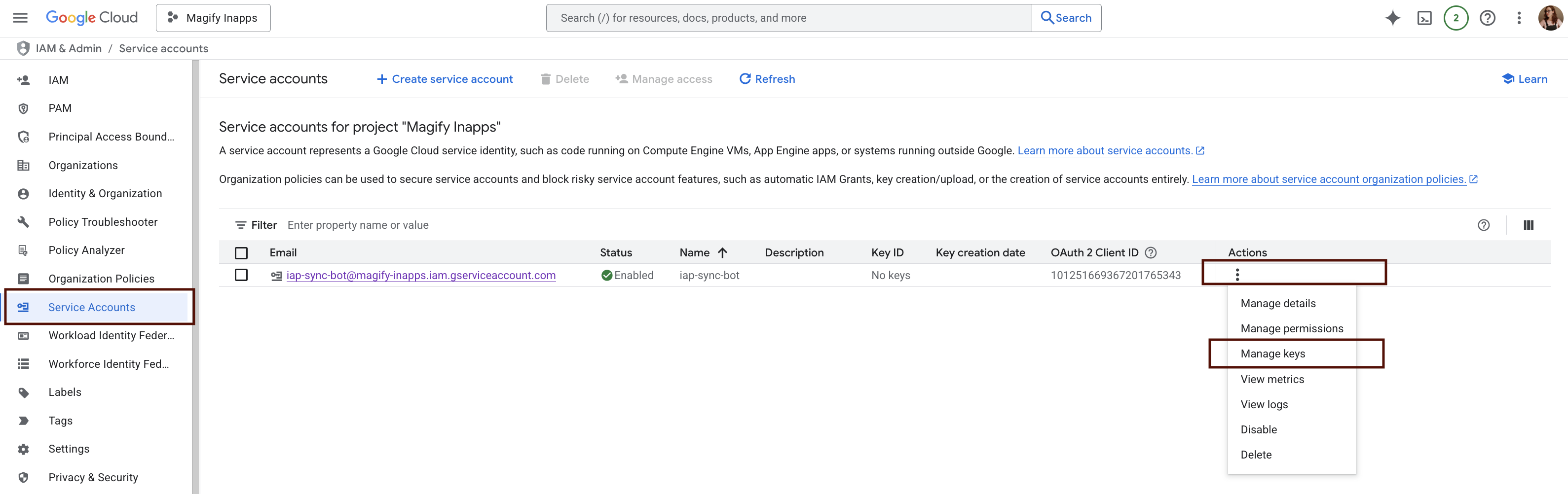Viewport: 1568px width, 494px height.
Task: Click the search resources input field
Action: 785,18
